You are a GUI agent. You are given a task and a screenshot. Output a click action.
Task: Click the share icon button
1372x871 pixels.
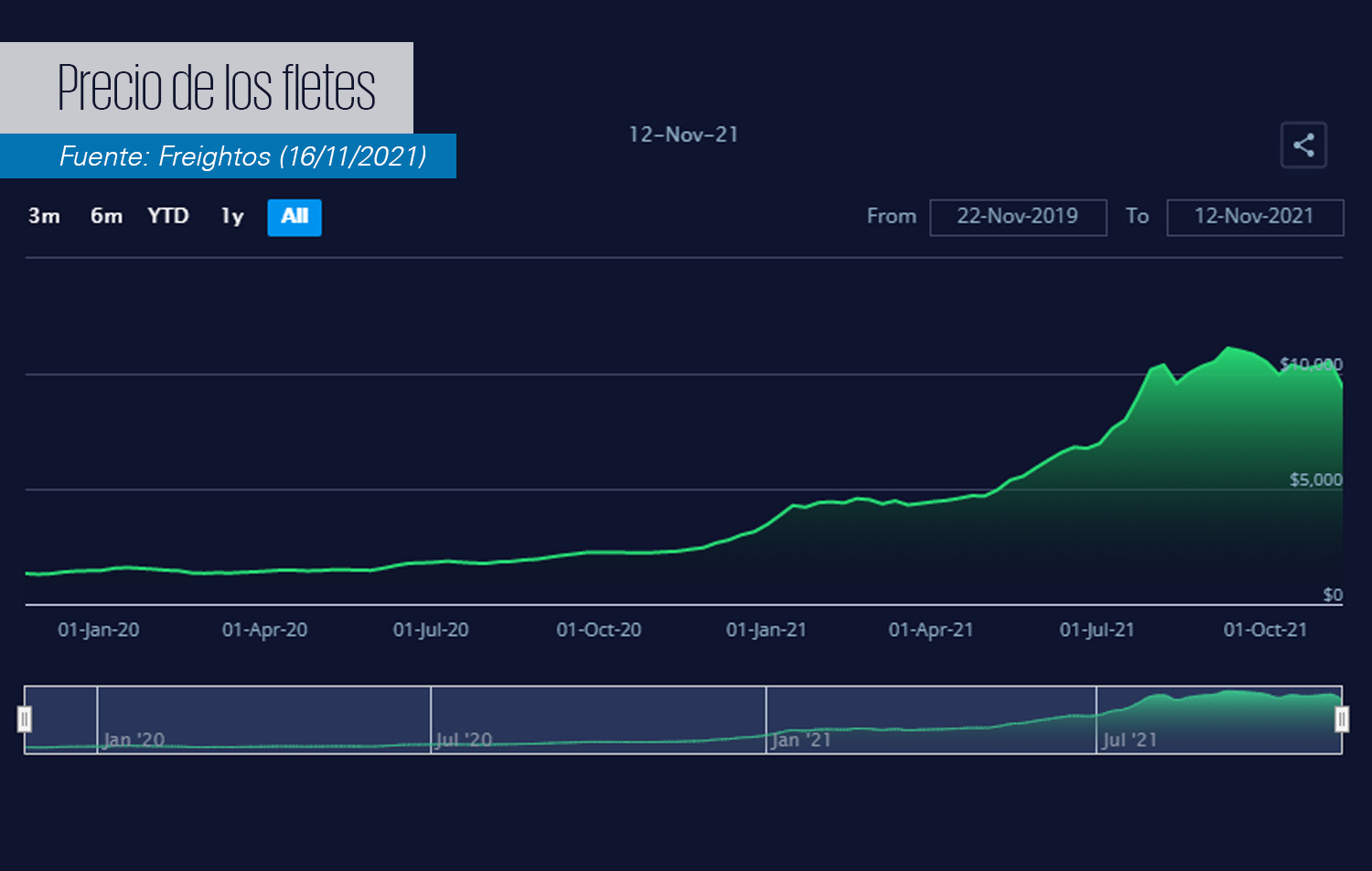[x=1303, y=145]
